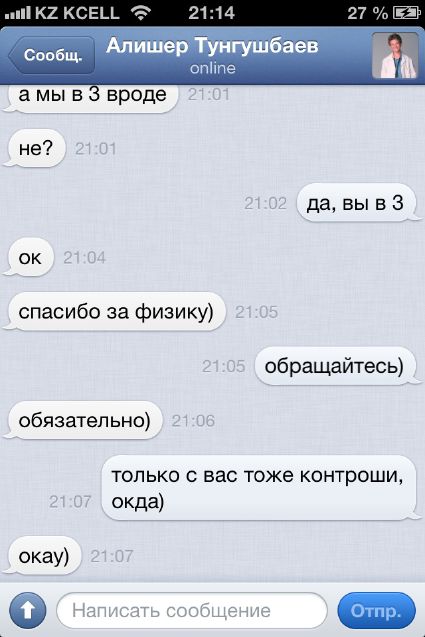Screen dimensions: 425x637
Task: Tap the battery icon in status bar
Action: click(407, 13)
